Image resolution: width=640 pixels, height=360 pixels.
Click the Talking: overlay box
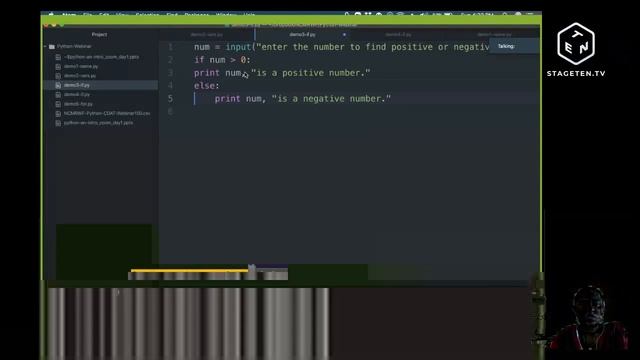pyautogui.click(x=514, y=46)
